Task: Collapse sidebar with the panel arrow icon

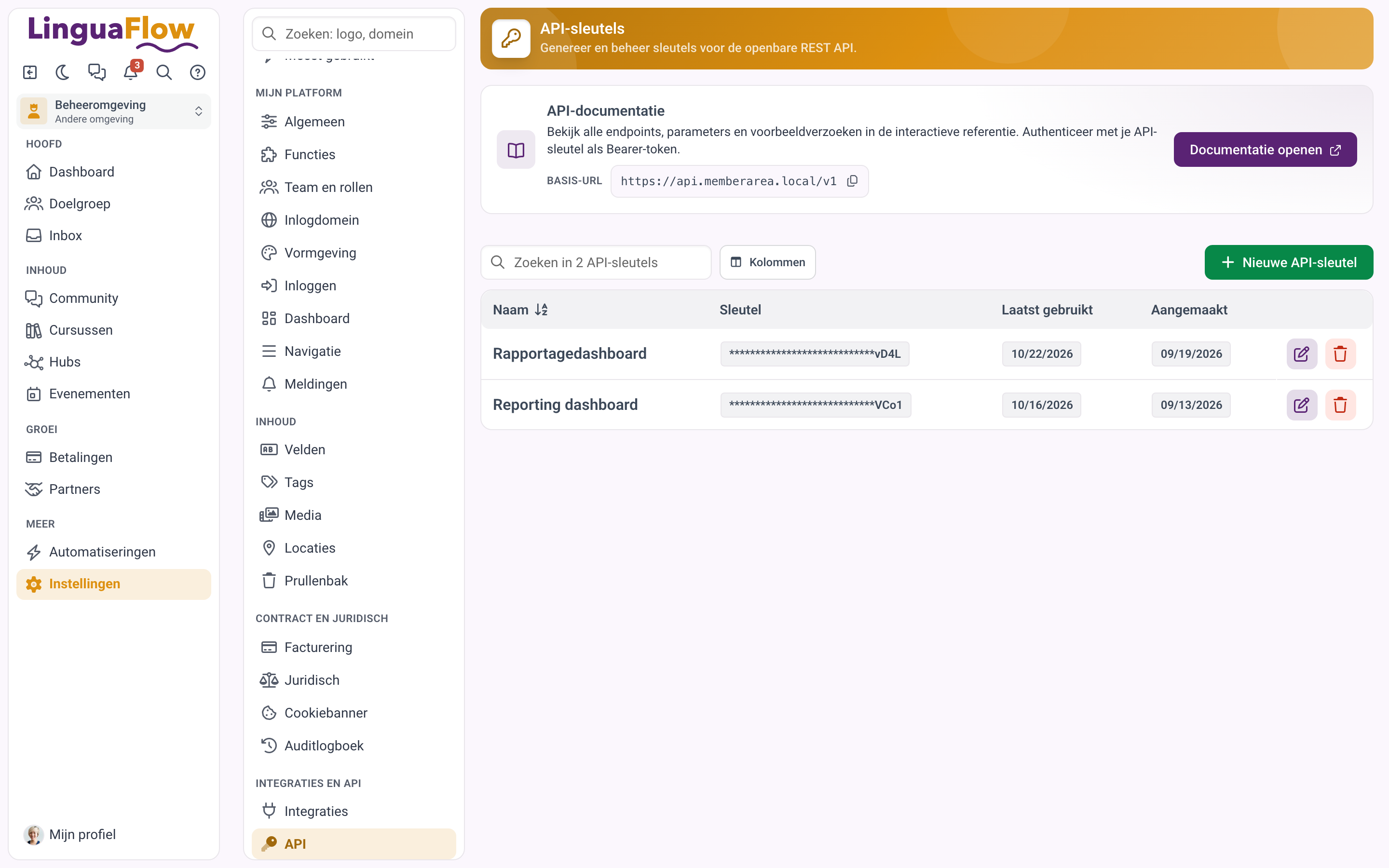Action: pos(30,72)
